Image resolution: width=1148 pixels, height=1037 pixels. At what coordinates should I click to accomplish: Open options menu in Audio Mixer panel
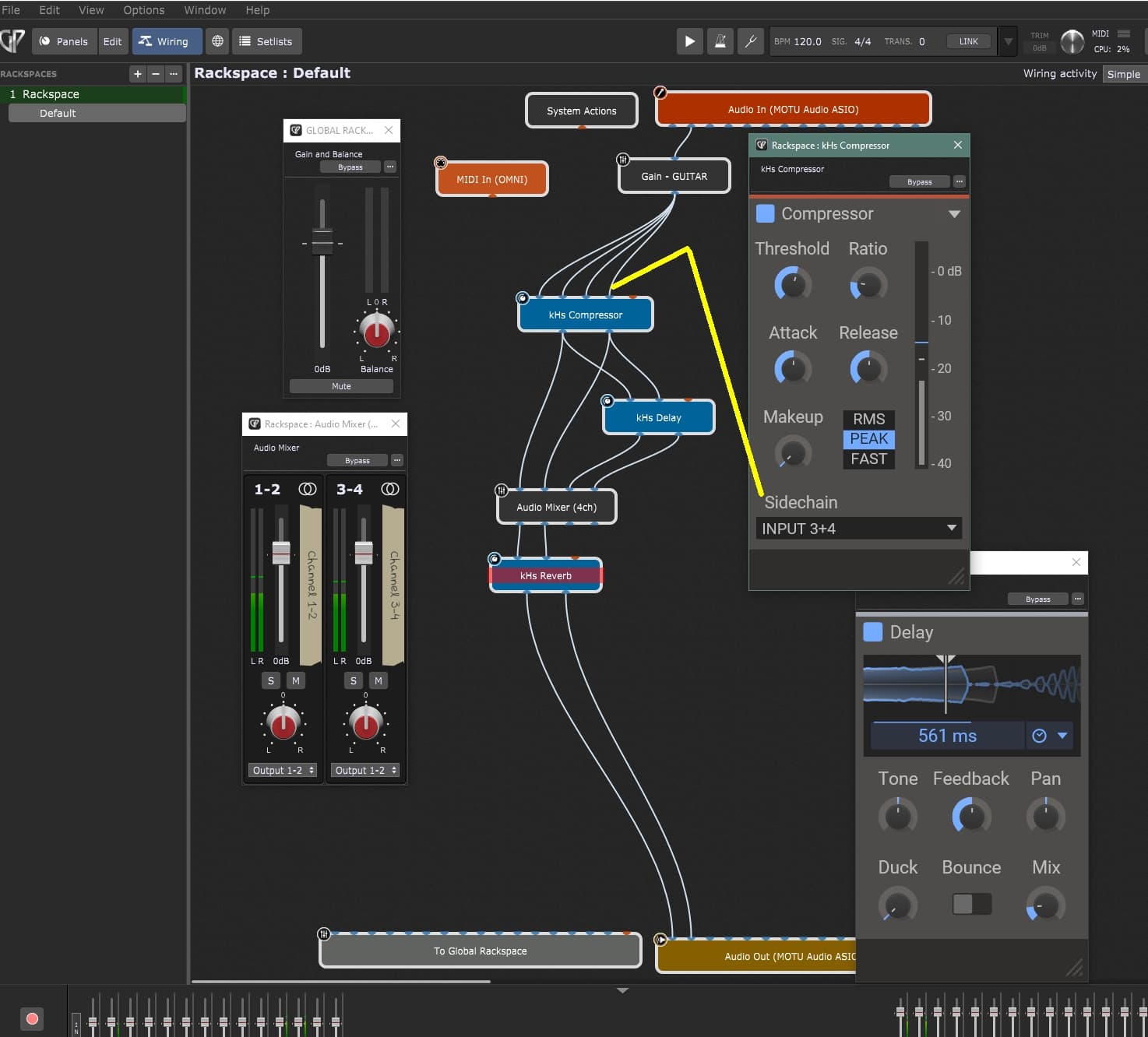coord(397,460)
